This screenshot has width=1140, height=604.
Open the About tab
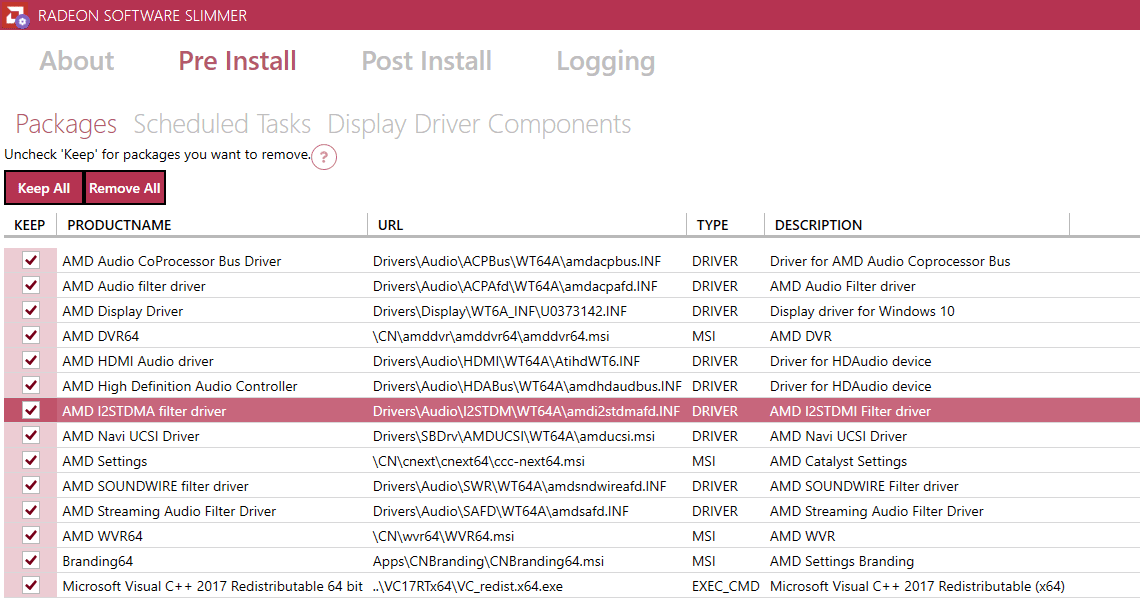(x=77, y=61)
